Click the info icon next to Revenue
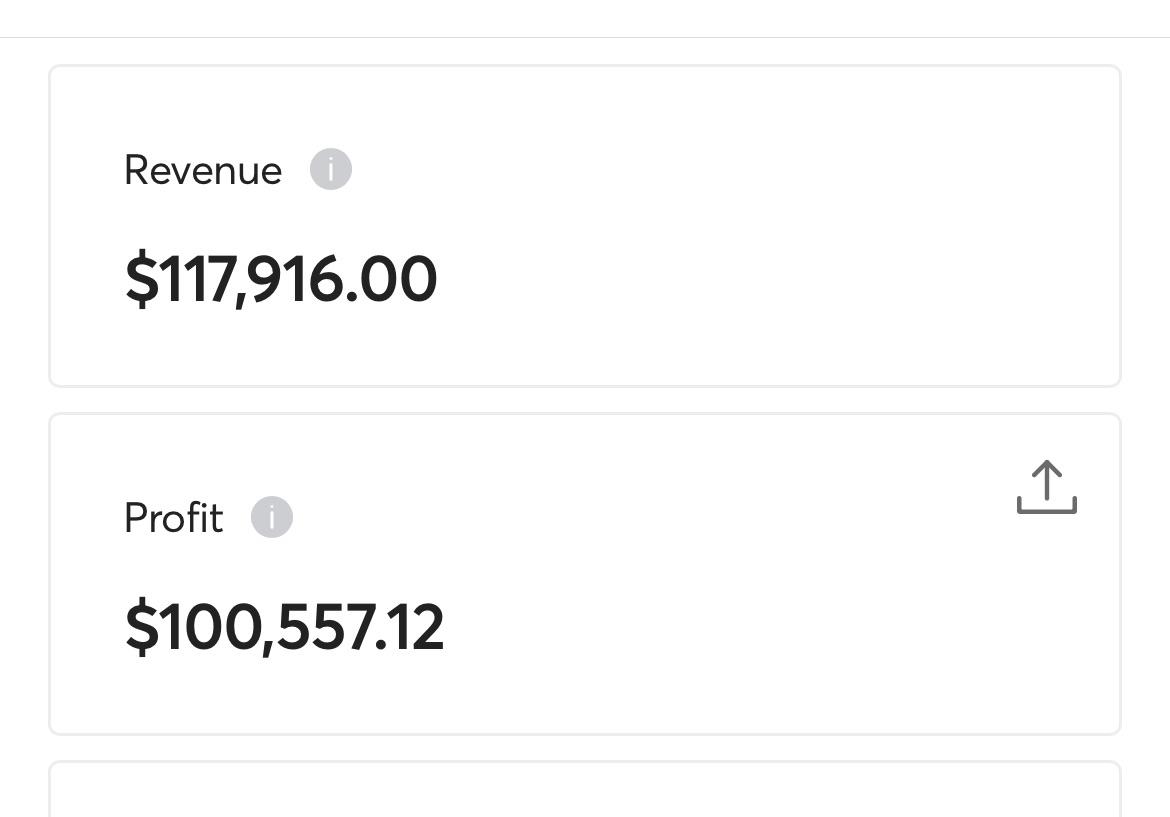The height and width of the screenshot is (817, 1170). [x=331, y=169]
